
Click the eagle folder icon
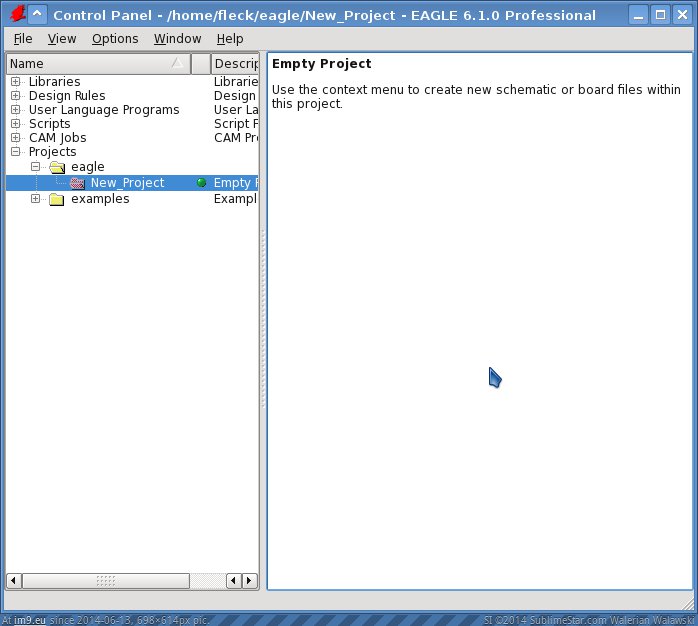click(x=57, y=167)
